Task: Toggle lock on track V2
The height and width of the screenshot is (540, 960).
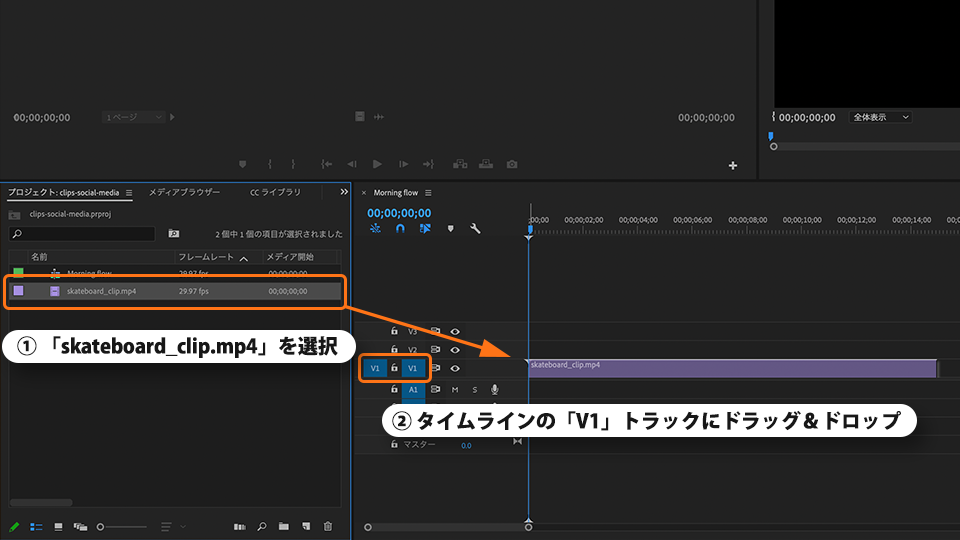Action: tap(394, 350)
